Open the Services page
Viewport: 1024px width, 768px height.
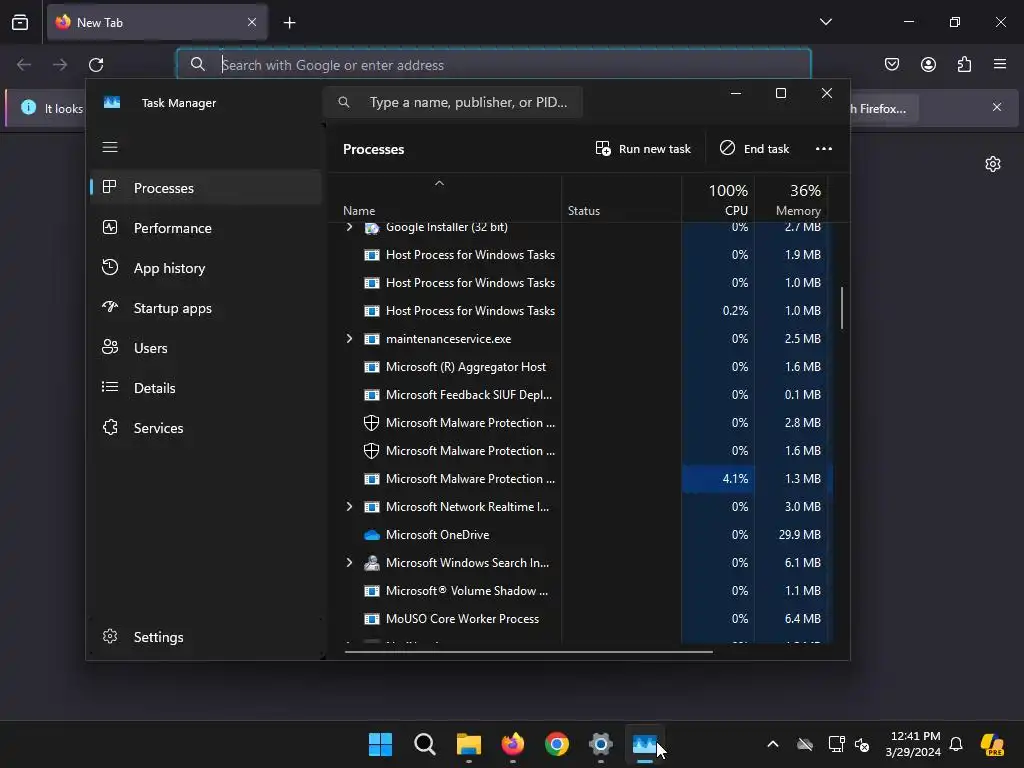206,428
